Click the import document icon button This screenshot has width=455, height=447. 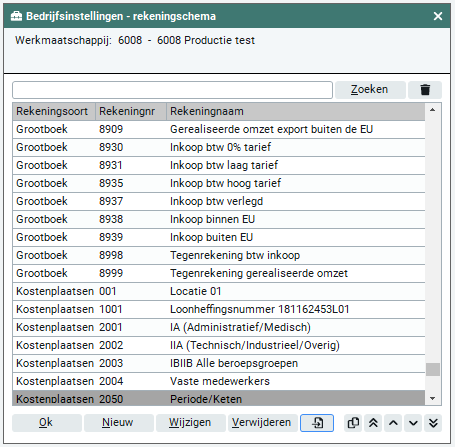point(317,423)
